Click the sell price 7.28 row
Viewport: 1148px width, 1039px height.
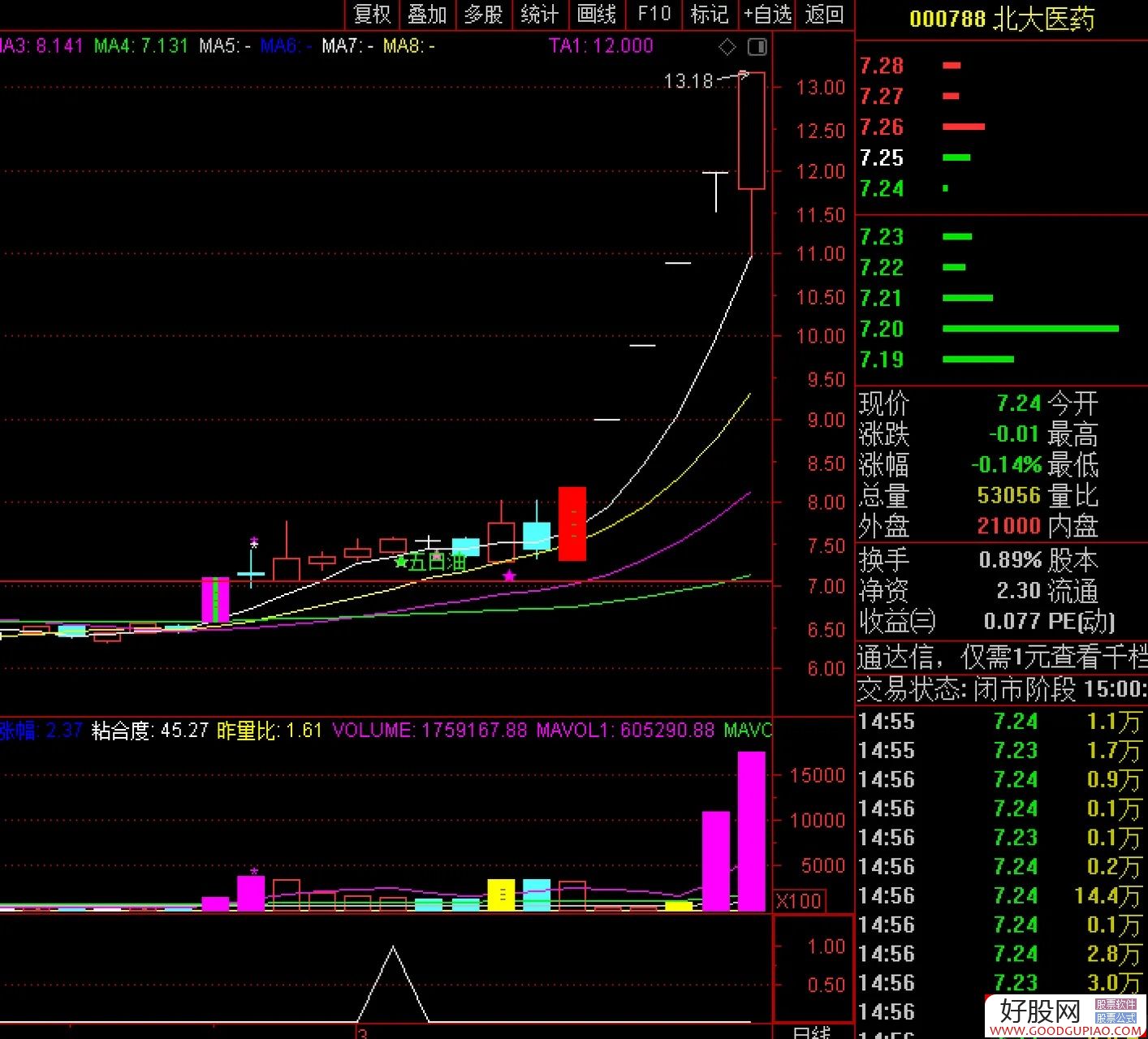pyautogui.click(x=1002, y=66)
